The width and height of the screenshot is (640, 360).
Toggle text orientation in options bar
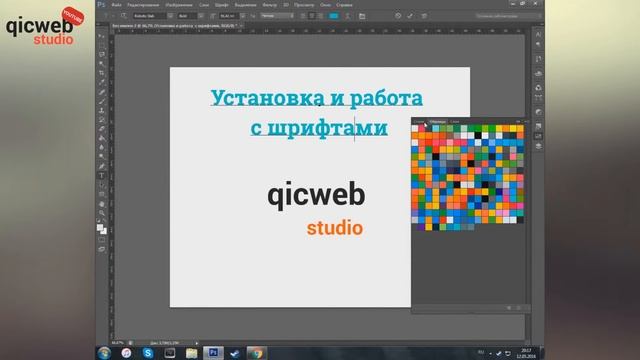click(123, 16)
